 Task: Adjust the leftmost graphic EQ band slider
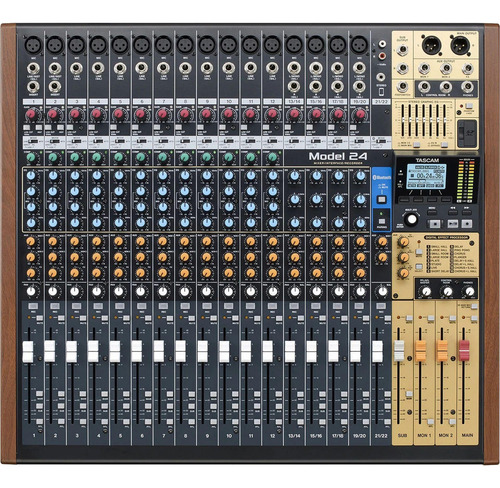tap(403, 120)
